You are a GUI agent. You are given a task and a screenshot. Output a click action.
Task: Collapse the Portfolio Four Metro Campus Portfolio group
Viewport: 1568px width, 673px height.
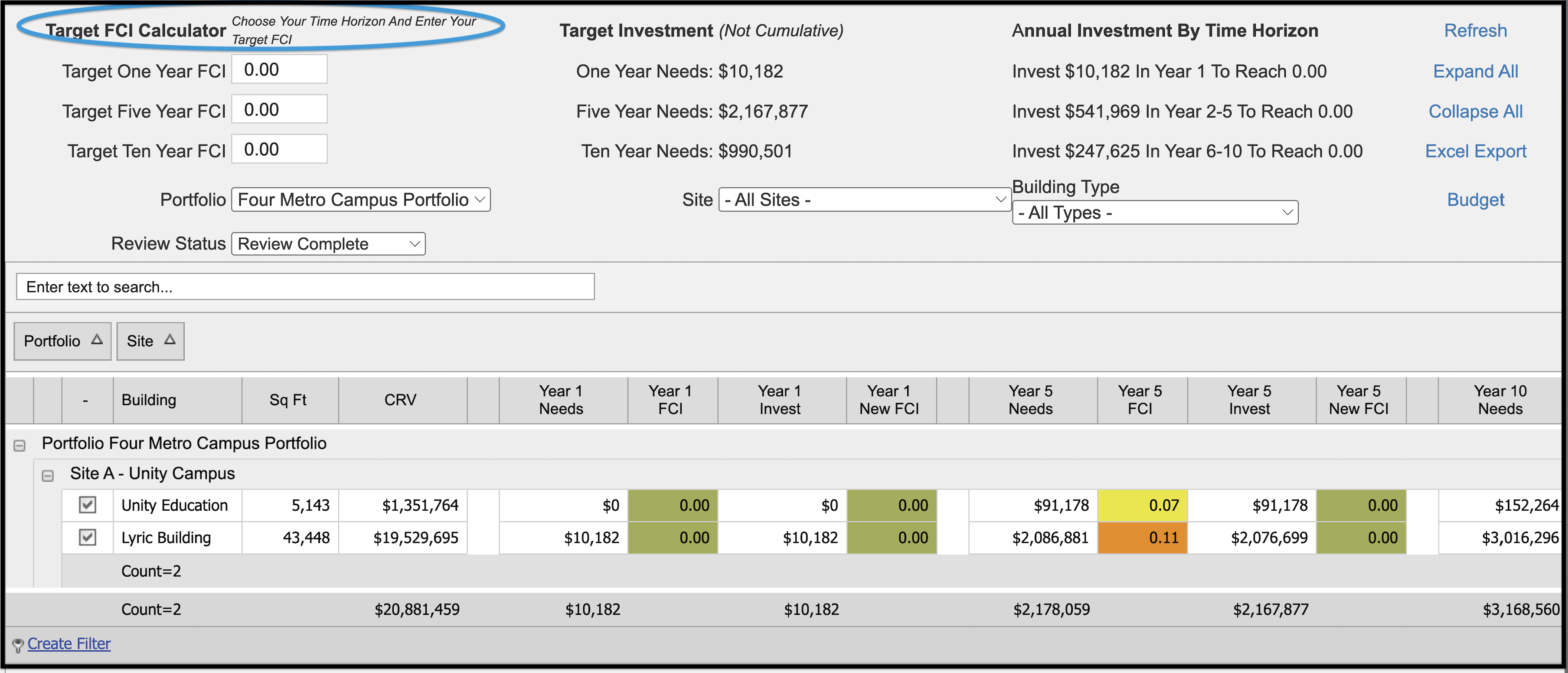coord(20,445)
